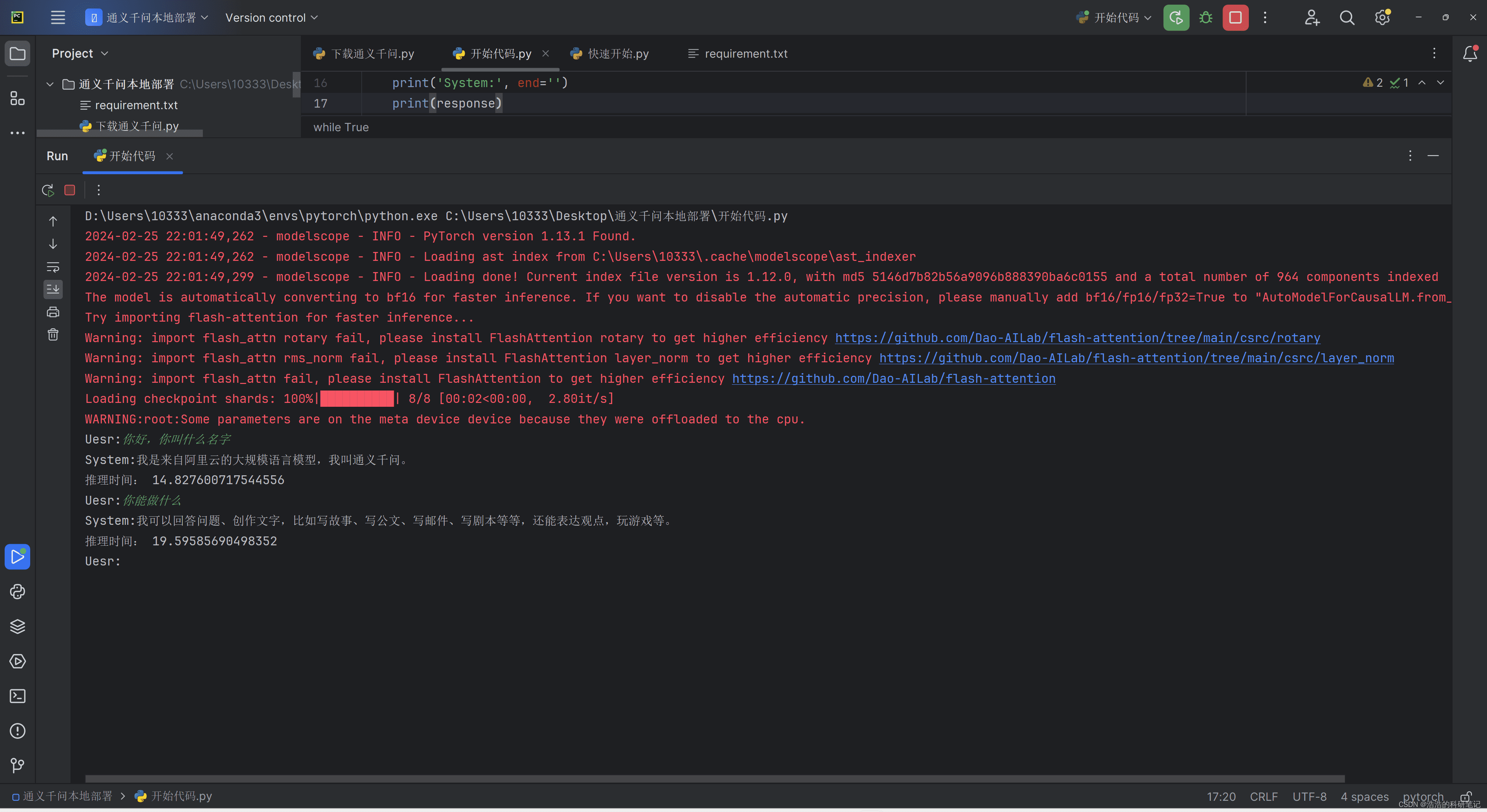1487x812 pixels.
Task: Open run configuration 开始代码 dropdown
Action: pos(1114,17)
